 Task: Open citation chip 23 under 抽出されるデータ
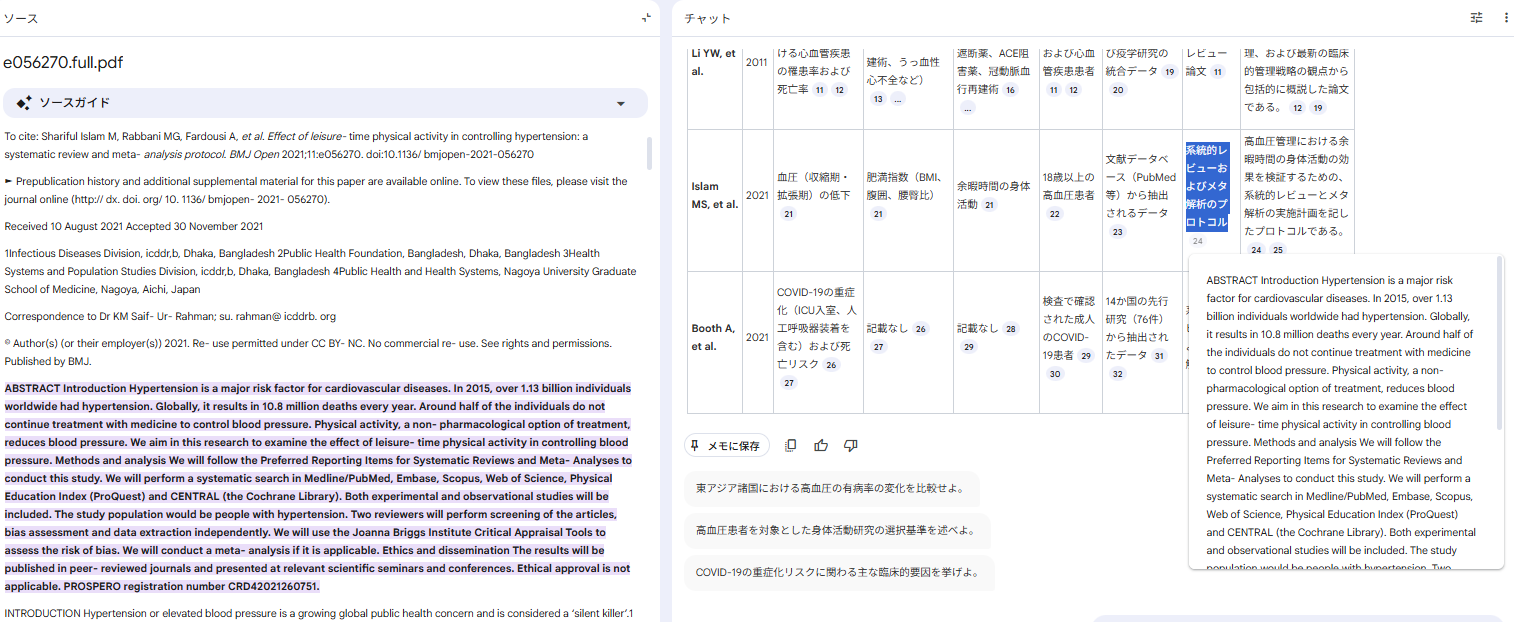point(1117,232)
